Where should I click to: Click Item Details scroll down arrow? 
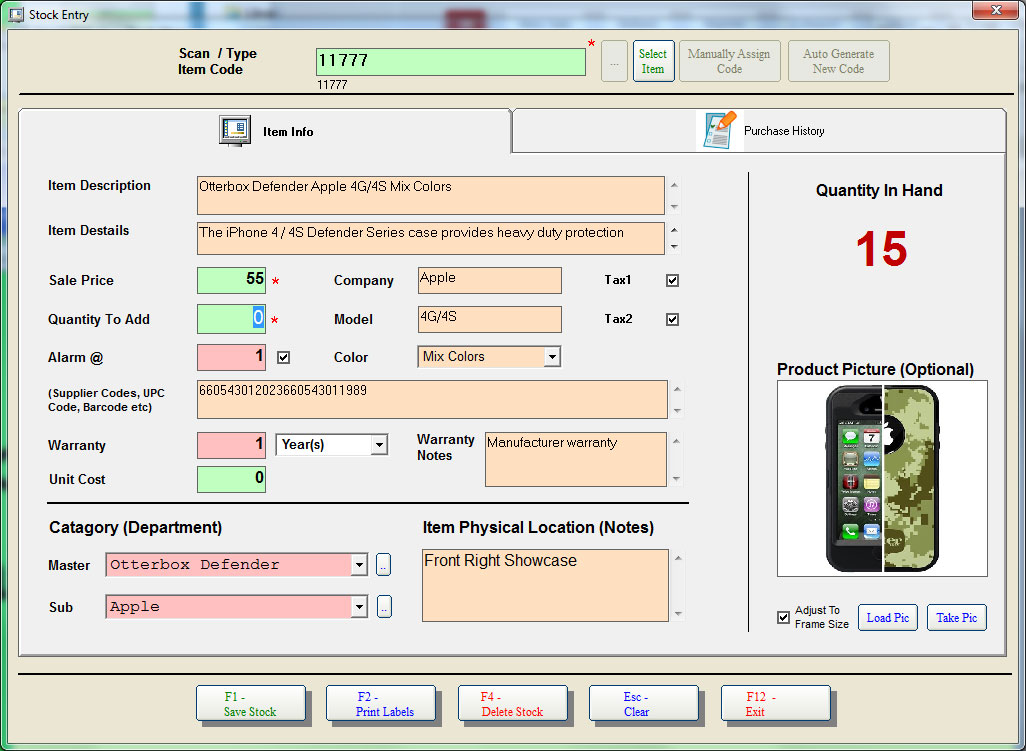(x=674, y=247)
